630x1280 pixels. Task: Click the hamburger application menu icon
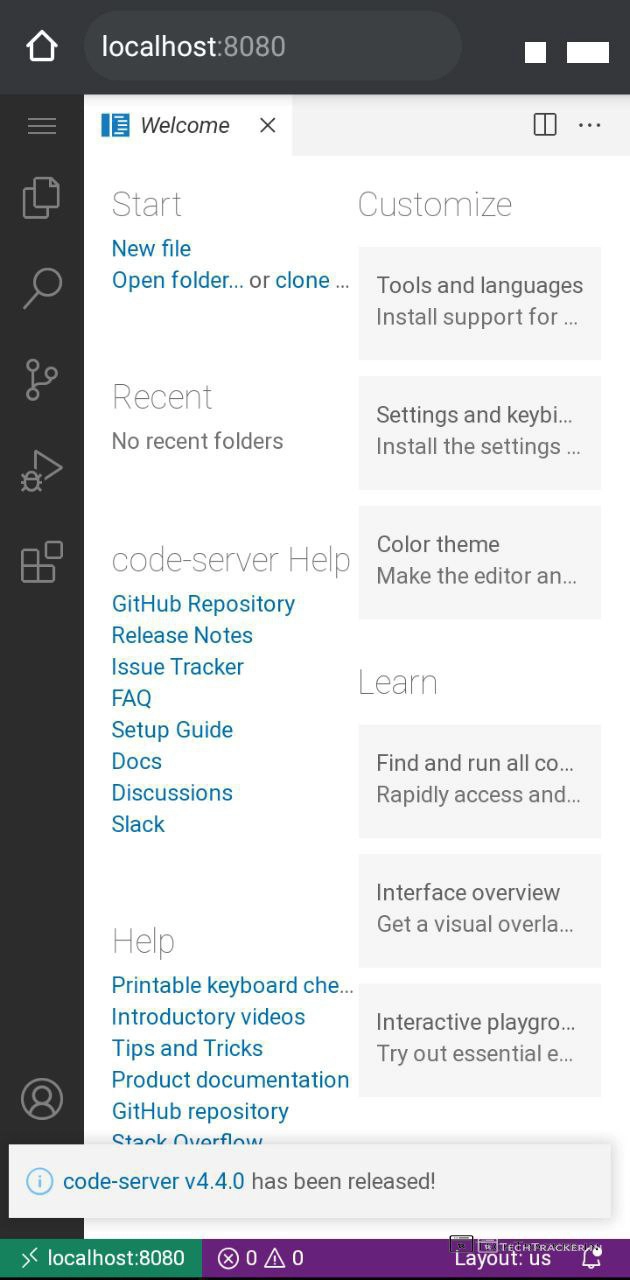click(x=41, y=126)
